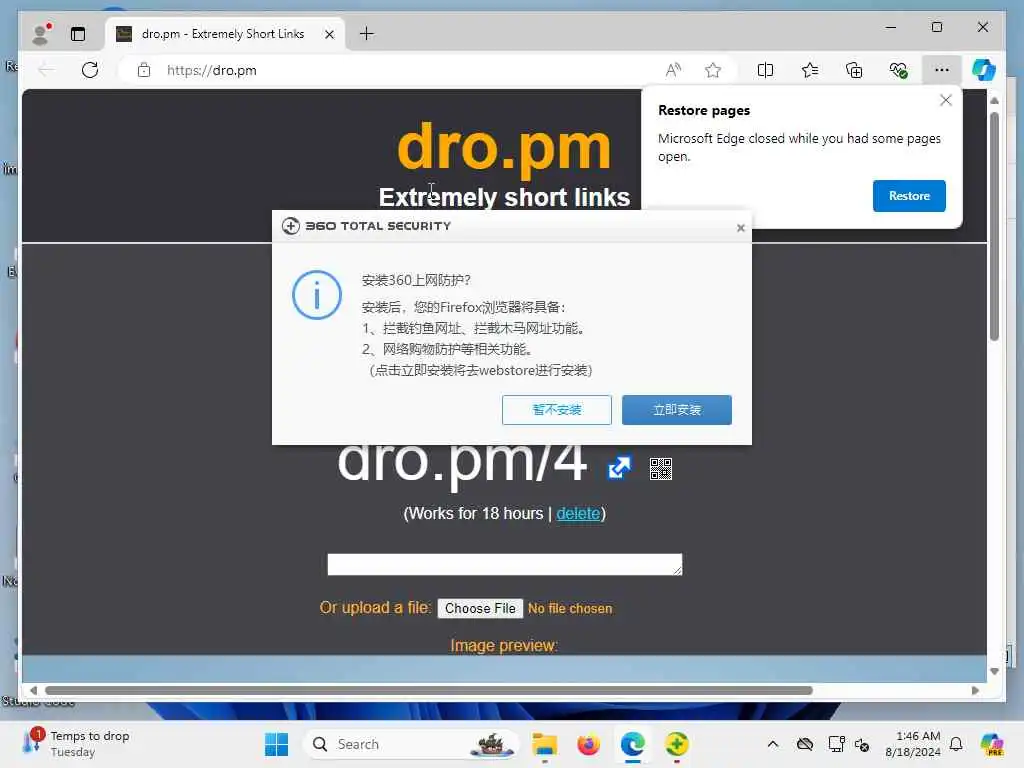Click the dro.pm orange heading
This screenshot has height=768, width=1024.
pos(504,148)
